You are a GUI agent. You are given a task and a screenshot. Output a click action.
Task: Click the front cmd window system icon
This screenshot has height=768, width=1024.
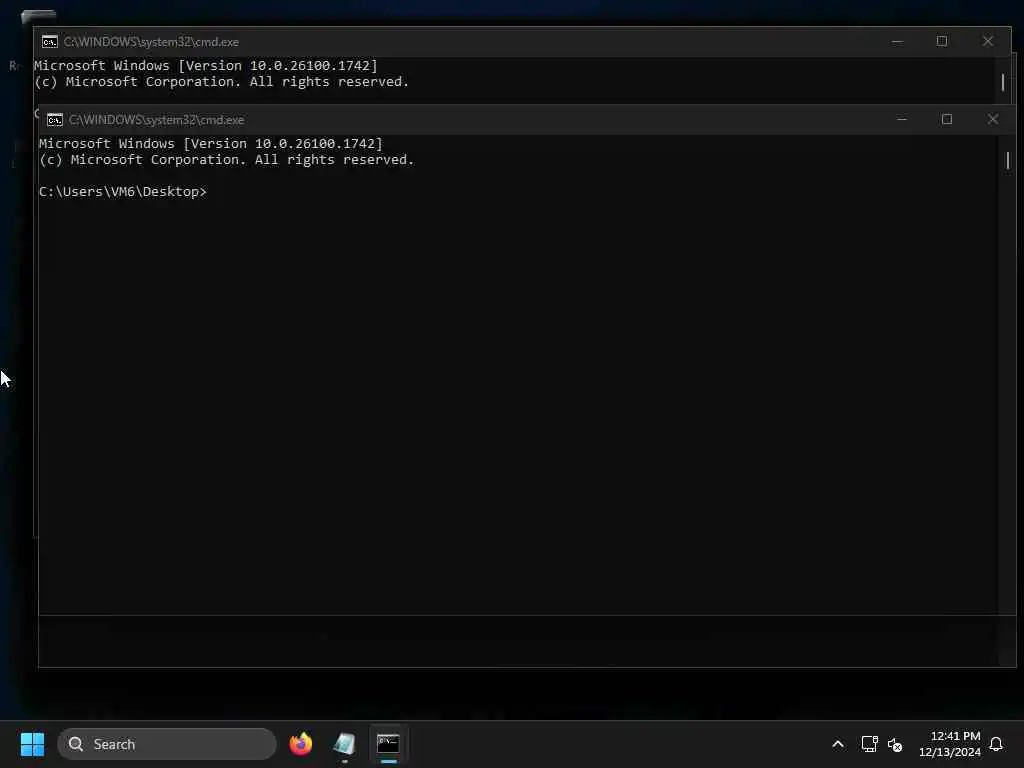(55, 120)
